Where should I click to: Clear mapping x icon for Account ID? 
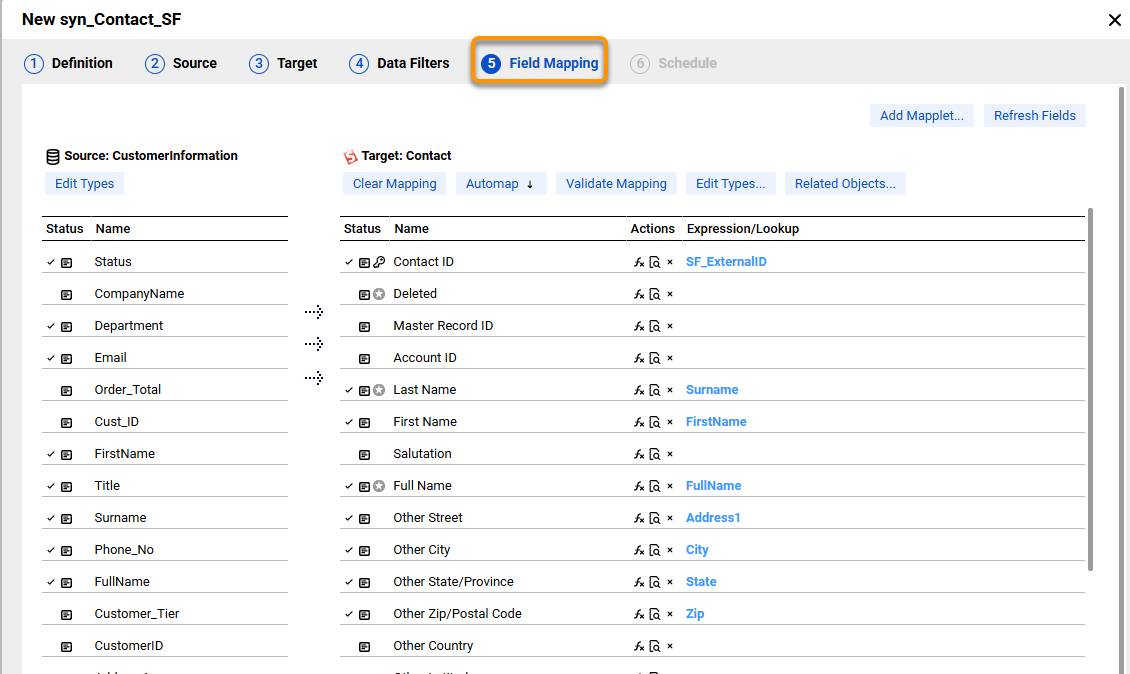(x=669, y=358)
